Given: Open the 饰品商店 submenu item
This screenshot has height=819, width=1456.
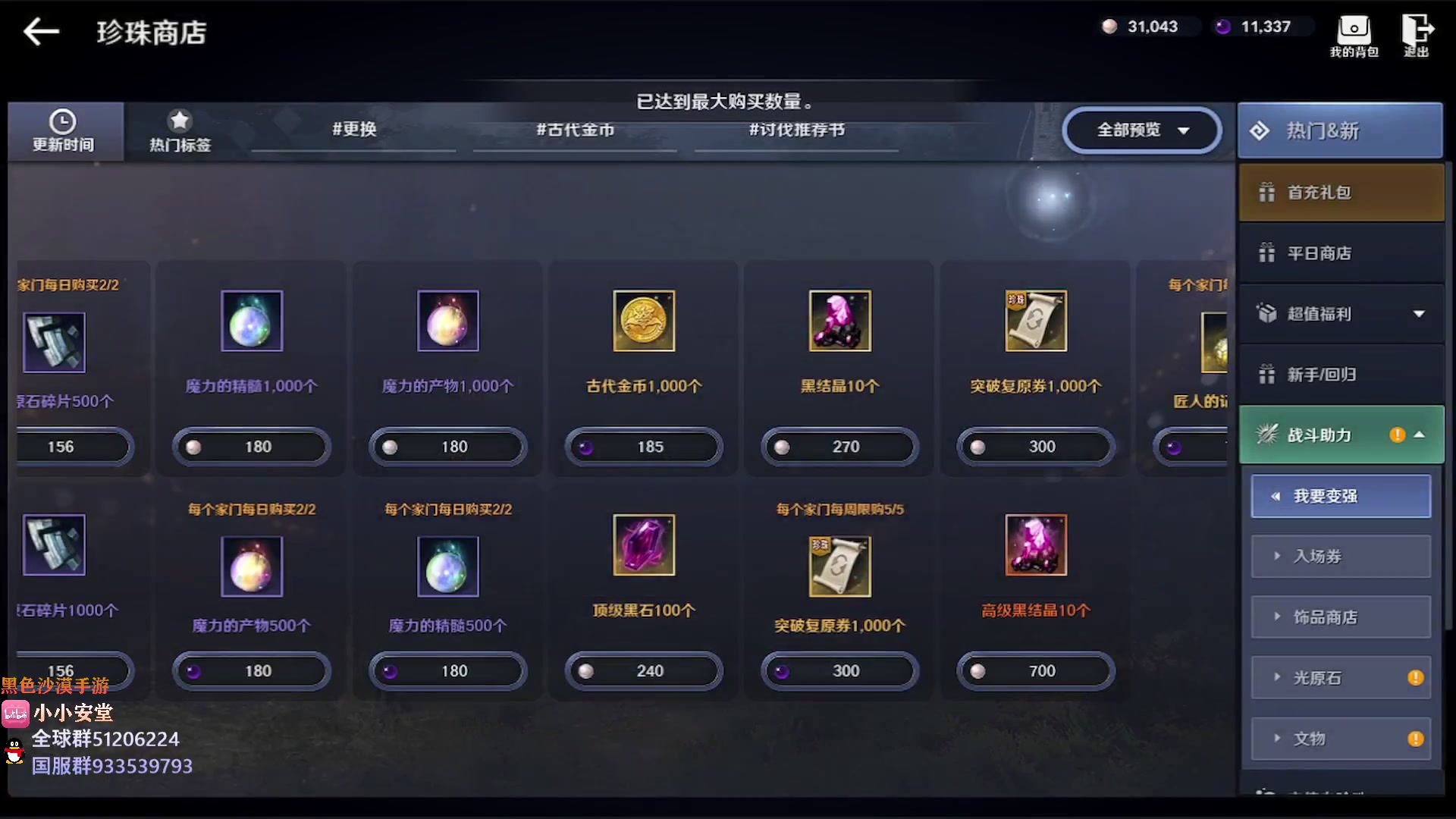Looking at the screenshot, I should pyautogui.click(x=1341, y=617).
